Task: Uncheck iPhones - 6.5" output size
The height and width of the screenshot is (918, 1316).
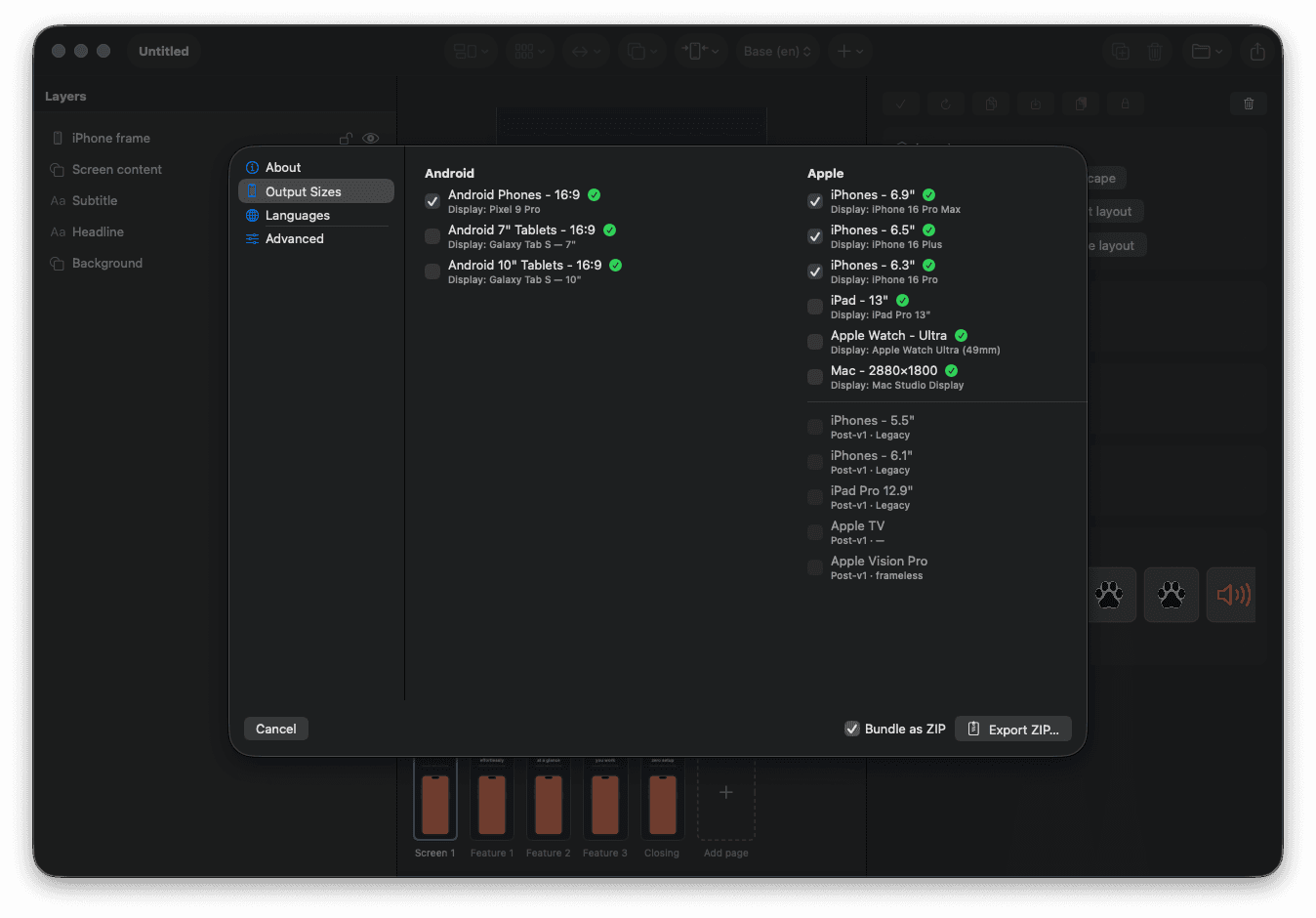Action: (815, 236)
